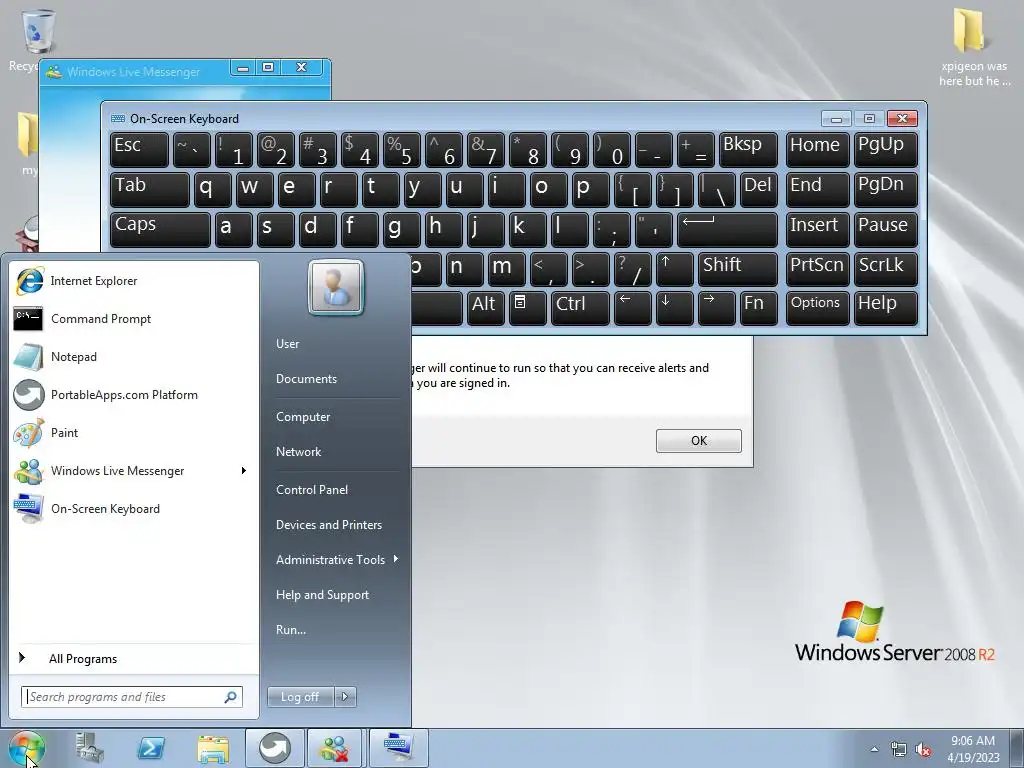Open Control Panel from Start menu
Screen dimensions: 1024x768
click(x=312, y=490)
